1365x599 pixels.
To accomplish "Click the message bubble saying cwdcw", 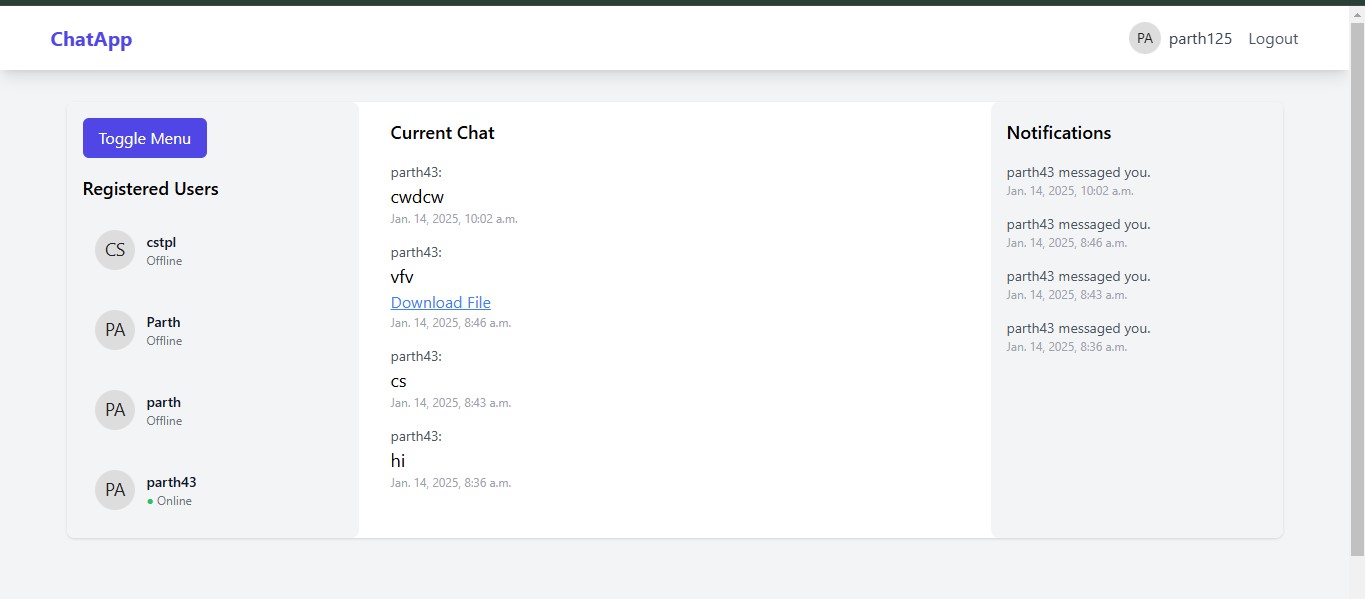I will 417,196.
